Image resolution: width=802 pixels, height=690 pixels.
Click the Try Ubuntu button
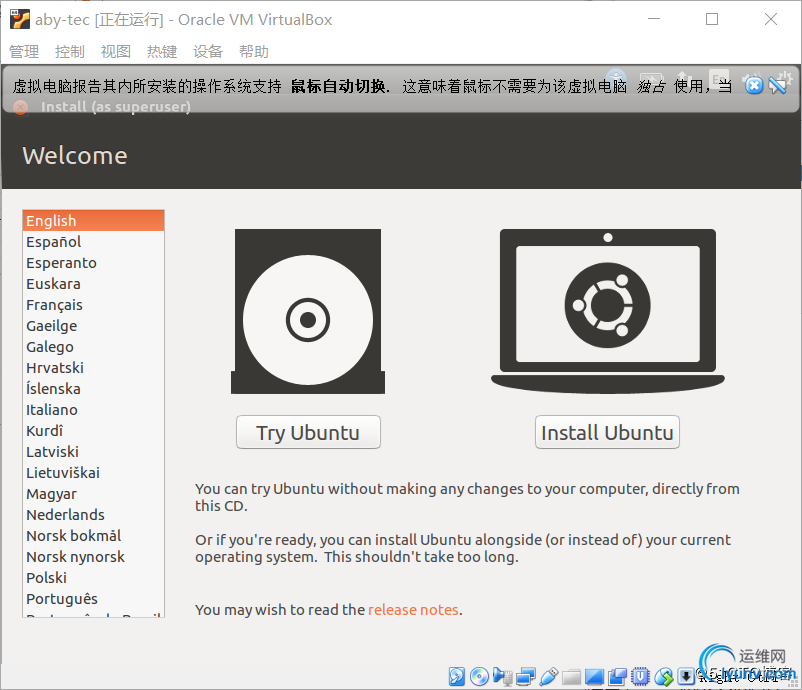coord(308,432)
